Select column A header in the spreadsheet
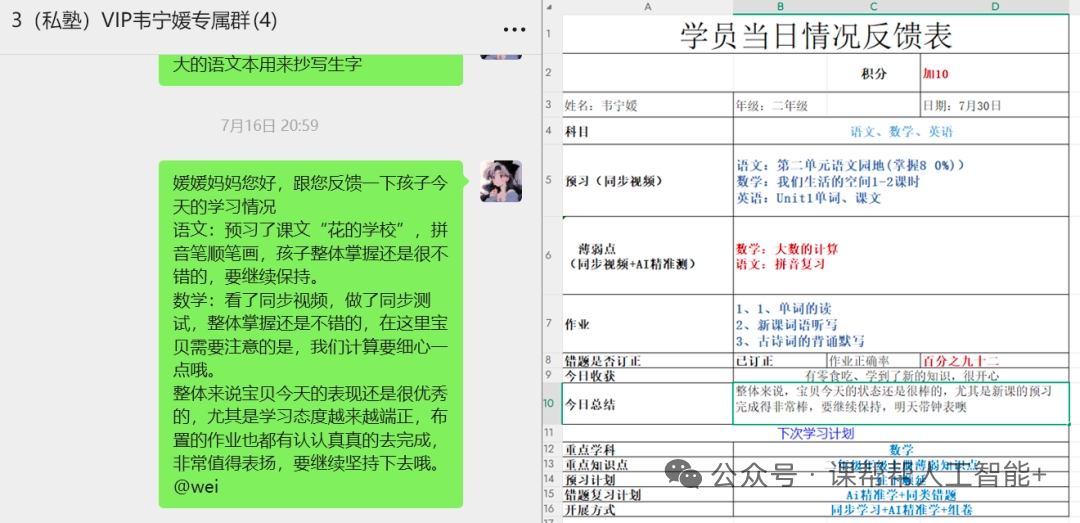The image size is (1080, 523). click(647, 7)
